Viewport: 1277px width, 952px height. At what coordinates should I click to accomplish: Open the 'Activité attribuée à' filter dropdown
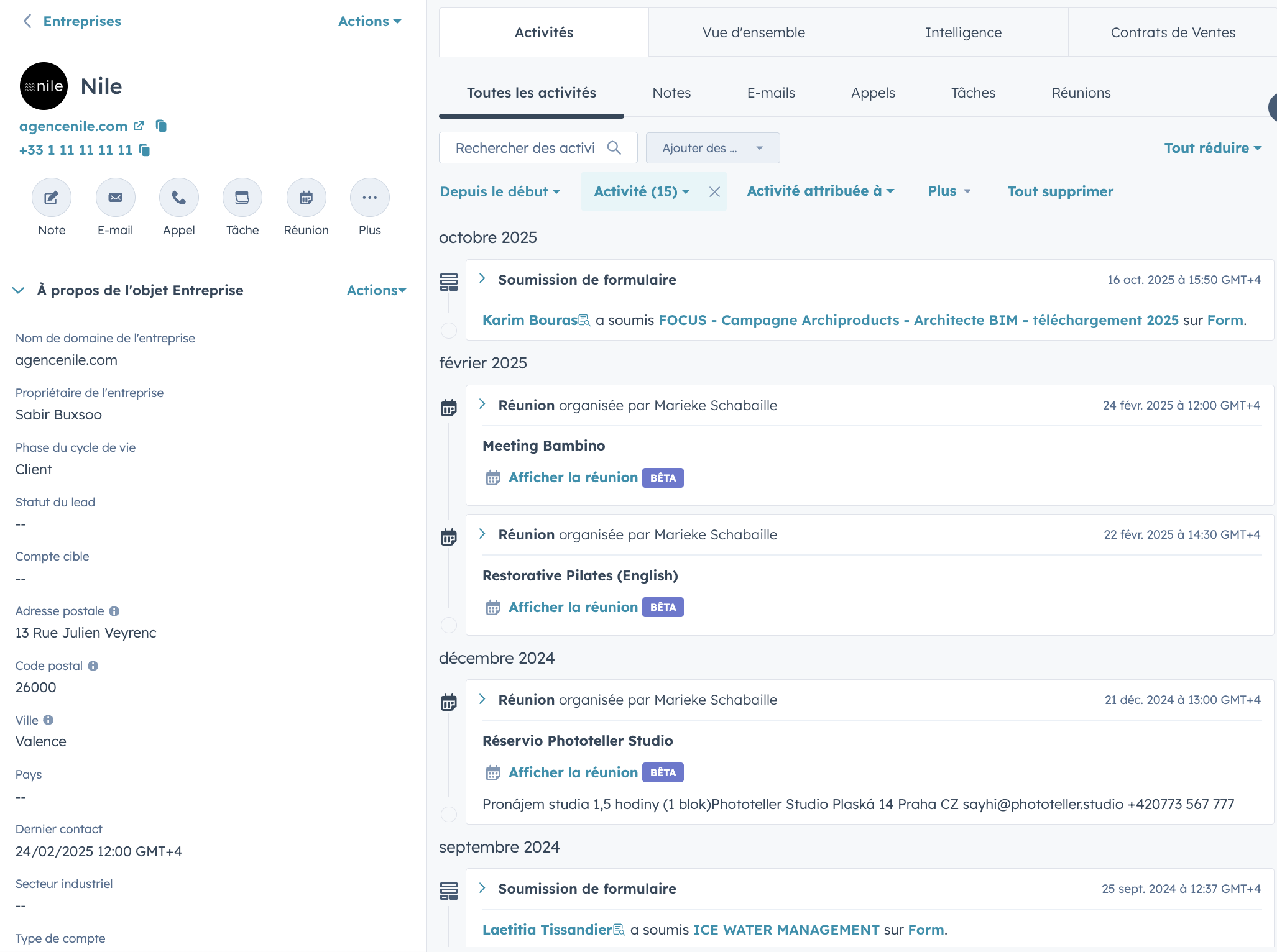tap(821, 191)
